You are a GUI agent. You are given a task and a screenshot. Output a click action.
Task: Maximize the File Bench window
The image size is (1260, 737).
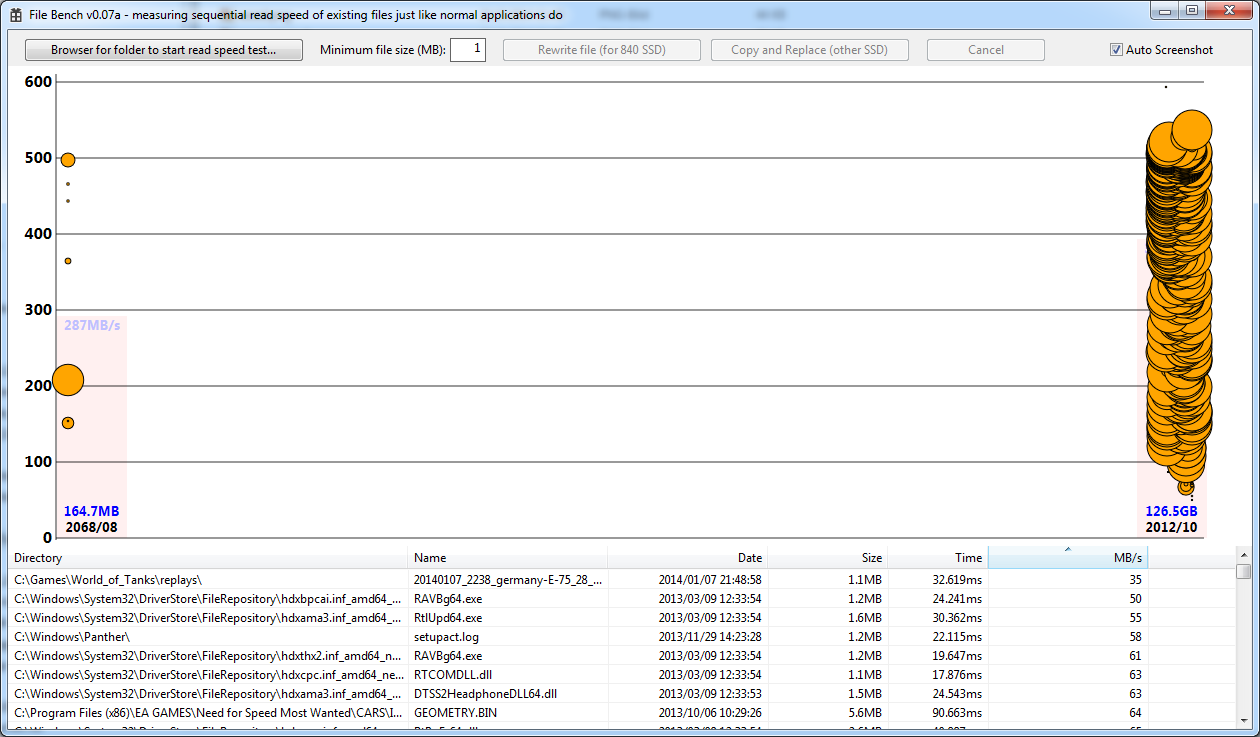click(1191, 10)
